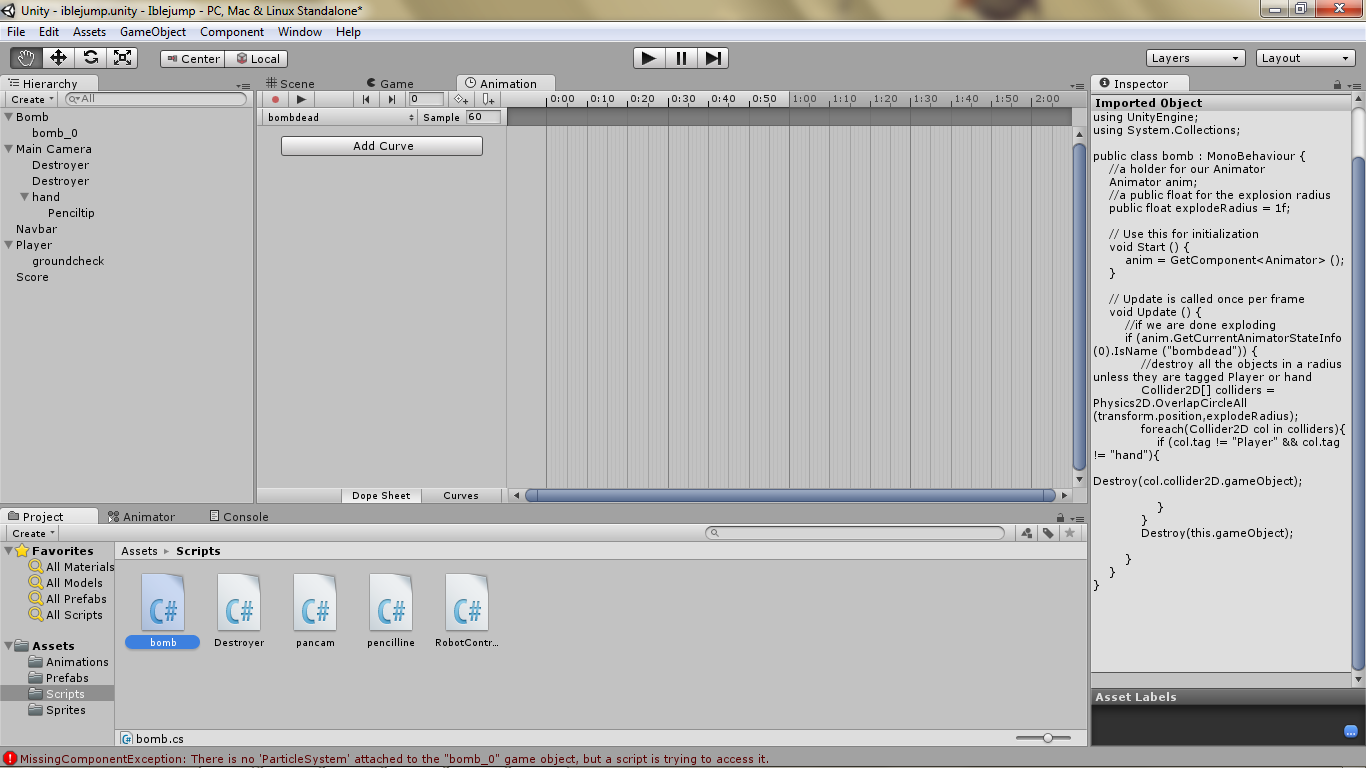
Task: Start Play mode in Unity
Action: tap(649, 58)
